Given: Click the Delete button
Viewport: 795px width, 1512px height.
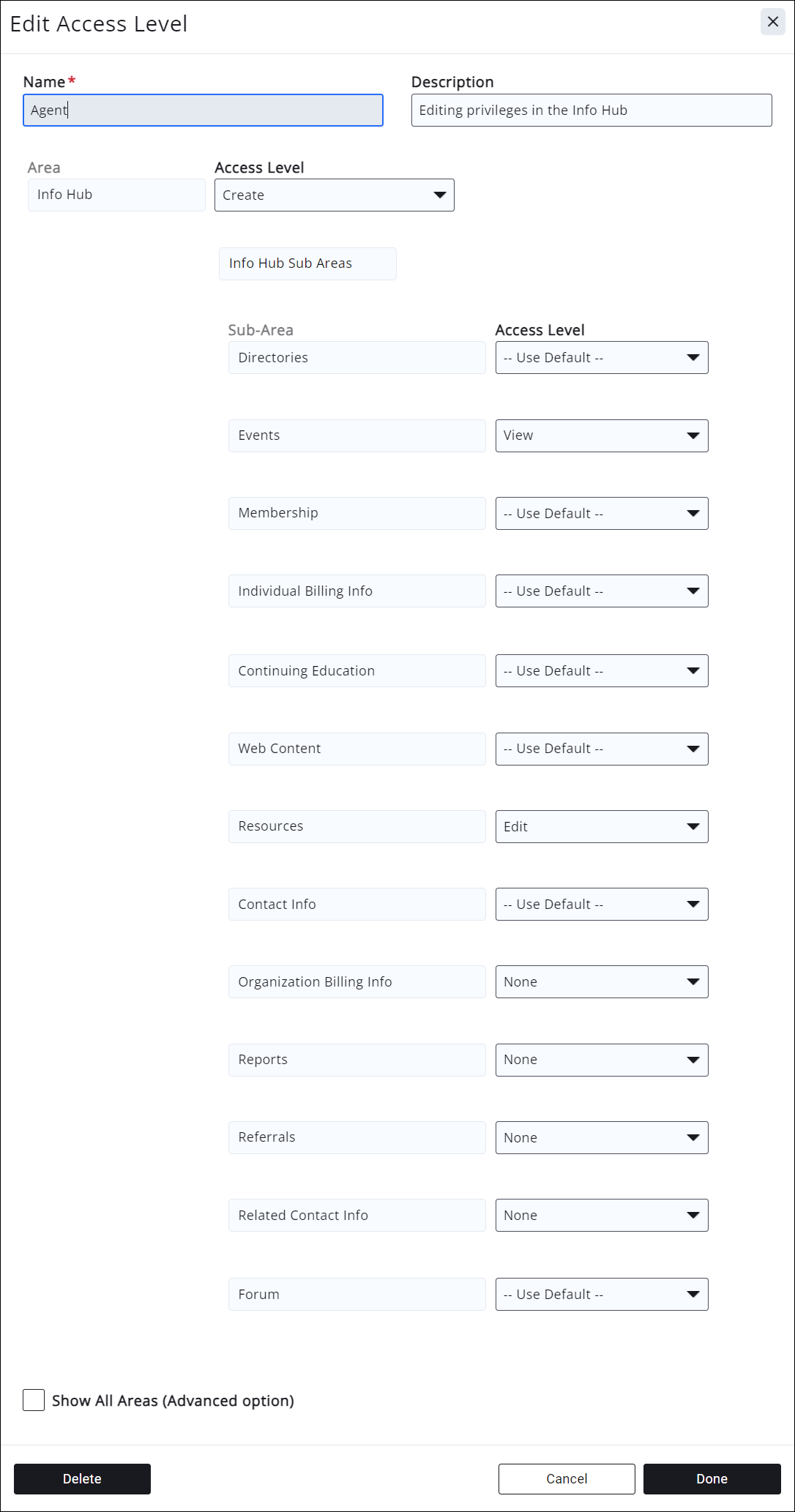Looking at the screenshot, I should [82, 1479].
